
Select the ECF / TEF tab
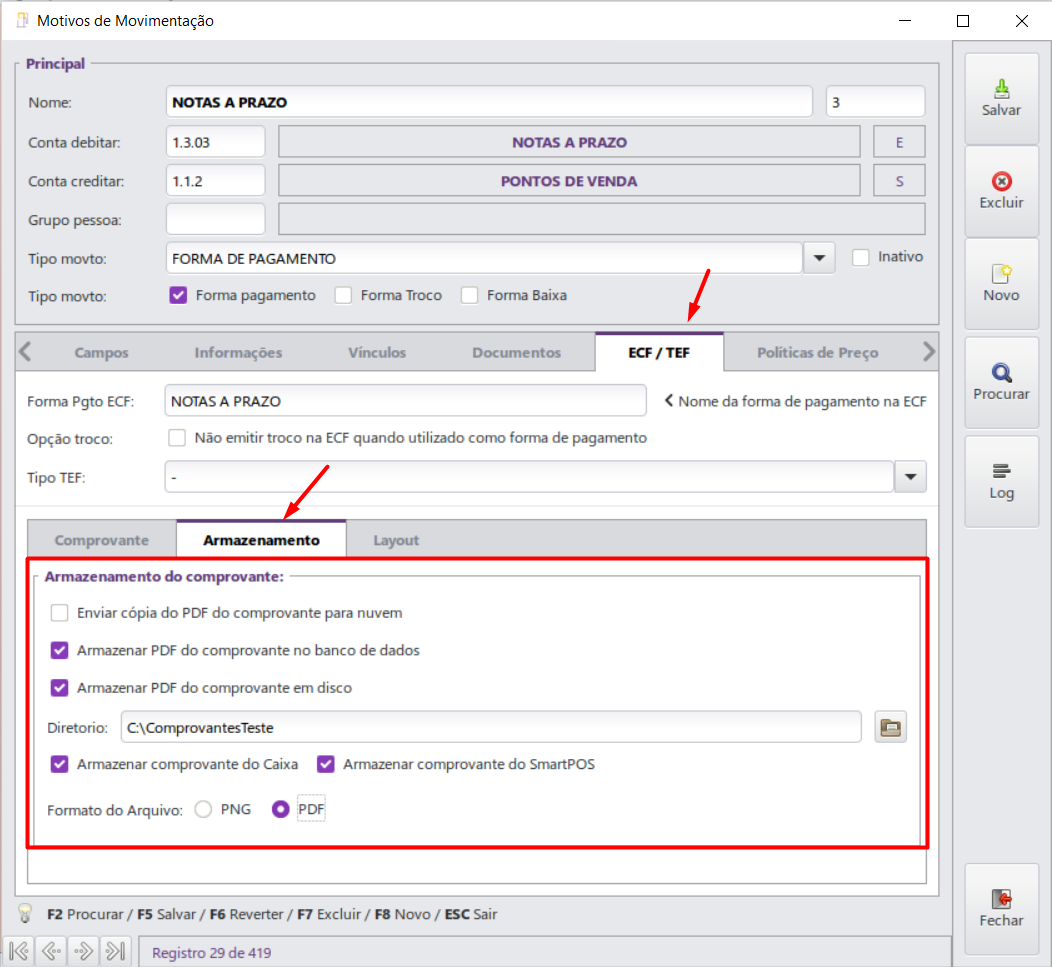click(x=659, y=352)
